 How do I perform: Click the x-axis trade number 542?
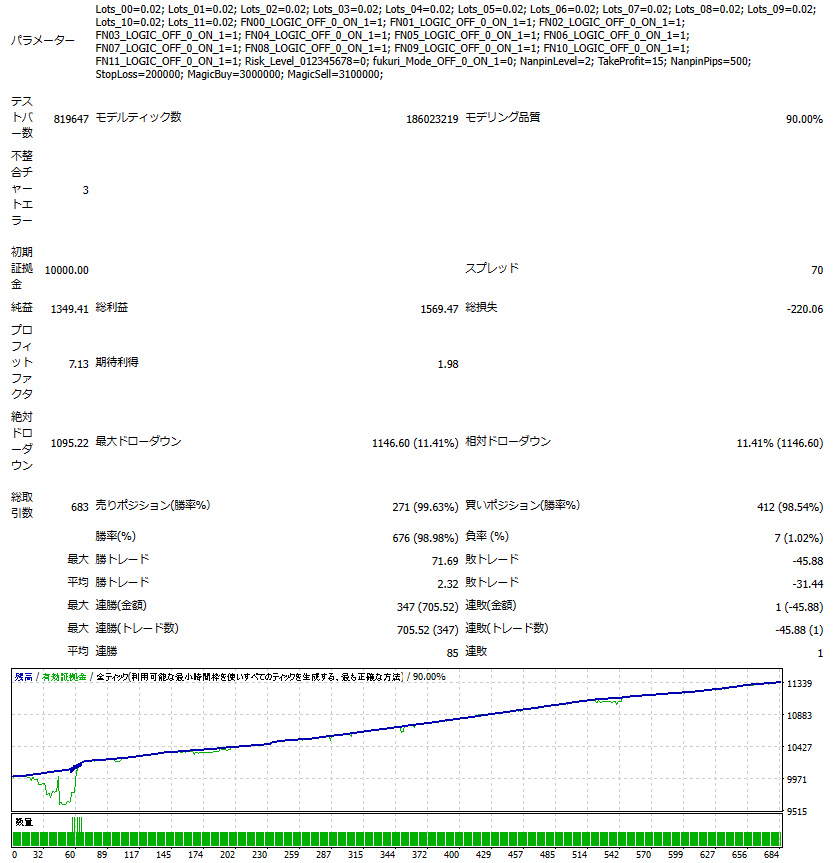pyautogui.click(x=611, y=855)
